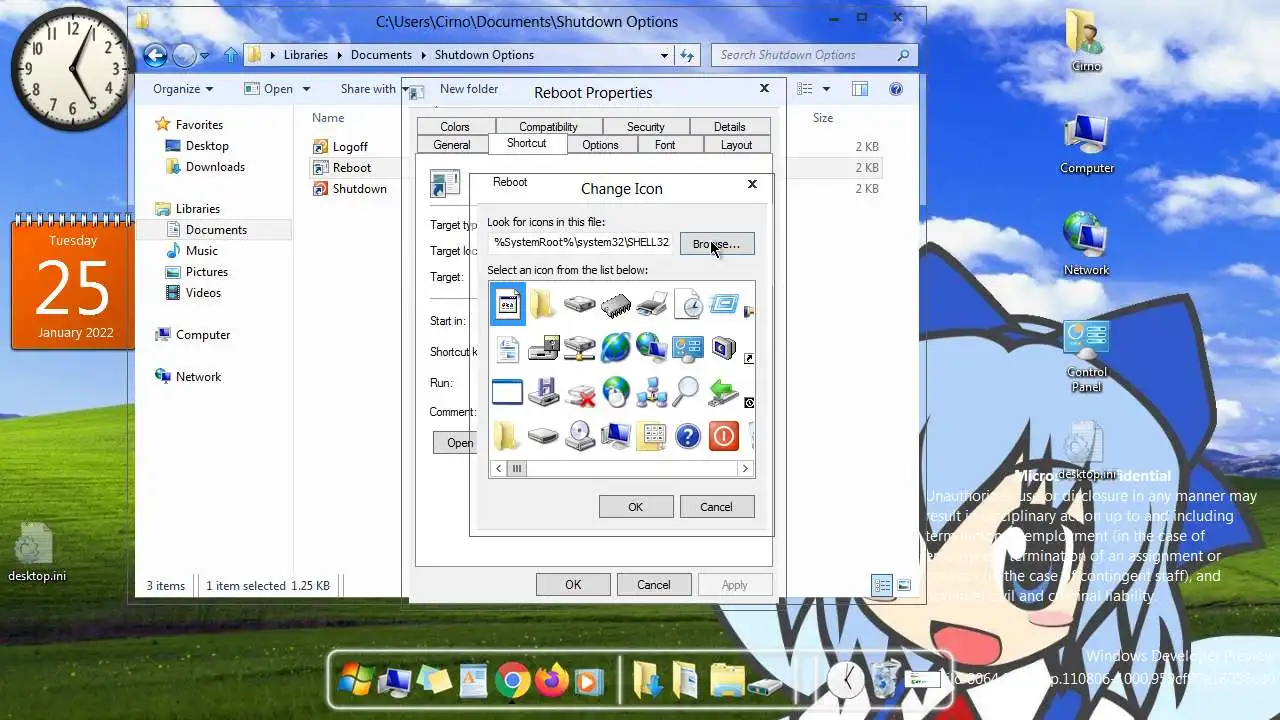
Task: Select the globe with monitor icon
Action: pos(652,348)
